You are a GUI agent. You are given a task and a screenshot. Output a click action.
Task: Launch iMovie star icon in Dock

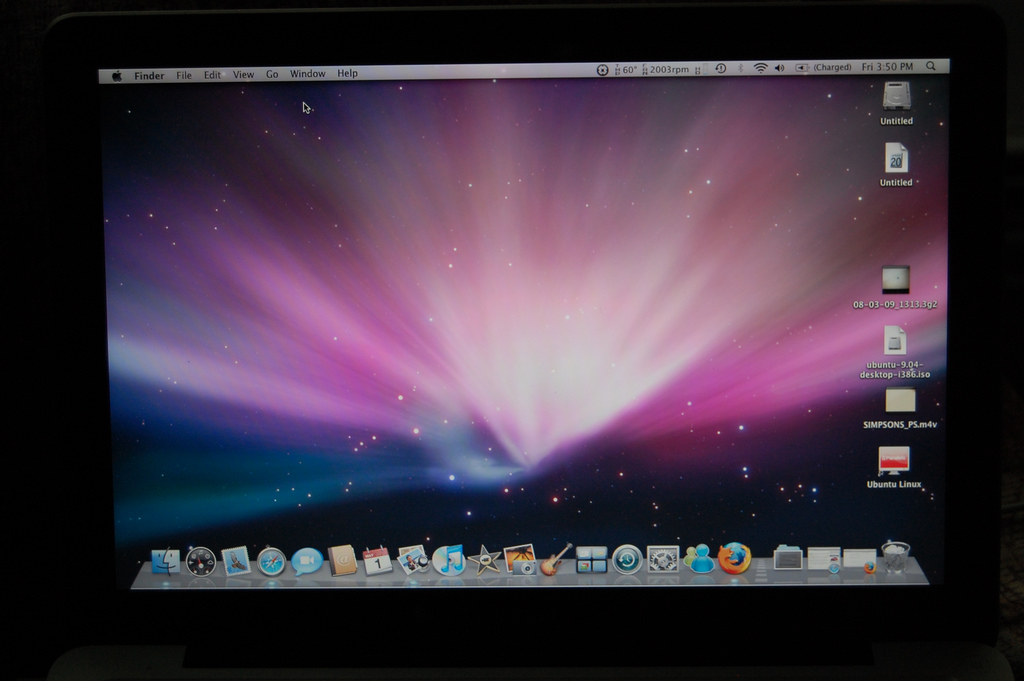tap(485, 560)
